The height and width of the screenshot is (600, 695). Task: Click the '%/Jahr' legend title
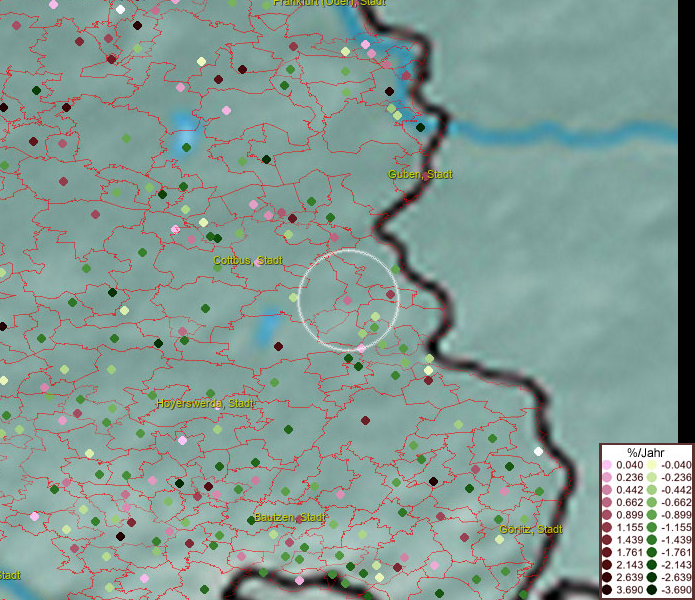645,452
